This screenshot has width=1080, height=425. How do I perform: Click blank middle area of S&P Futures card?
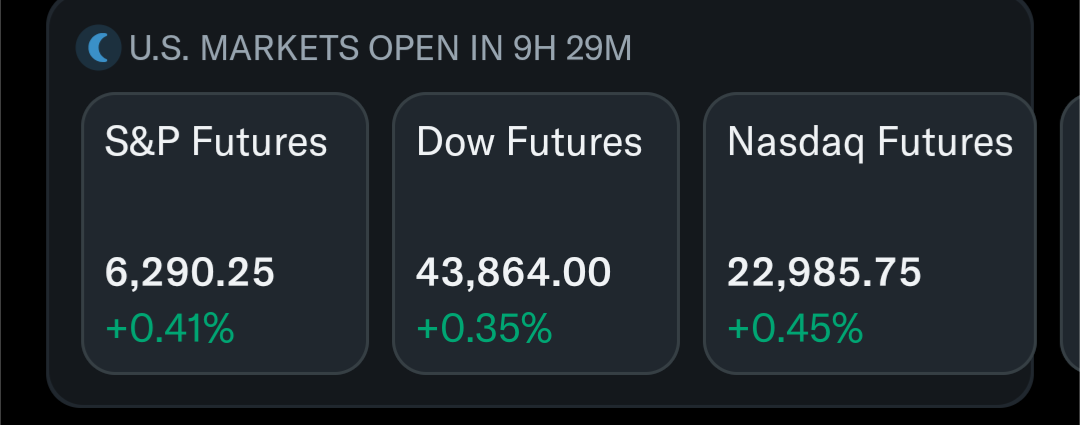click(x=225, y=208)
